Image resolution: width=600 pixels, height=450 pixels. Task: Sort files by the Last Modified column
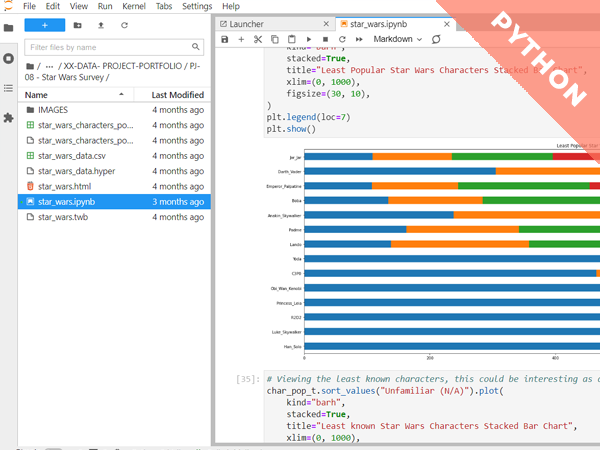pos(178,95)
